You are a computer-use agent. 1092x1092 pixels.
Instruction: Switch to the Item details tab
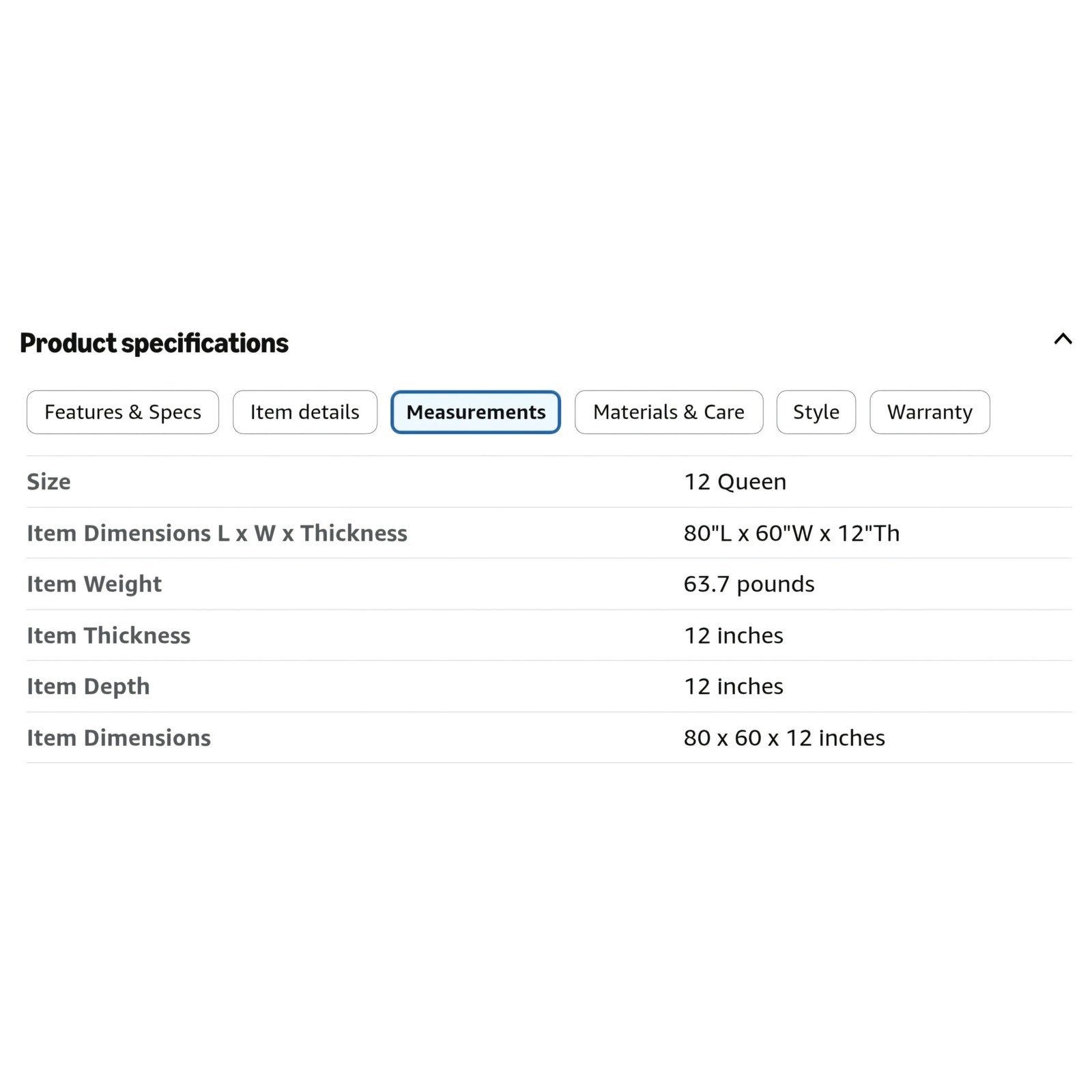(305, 412)
